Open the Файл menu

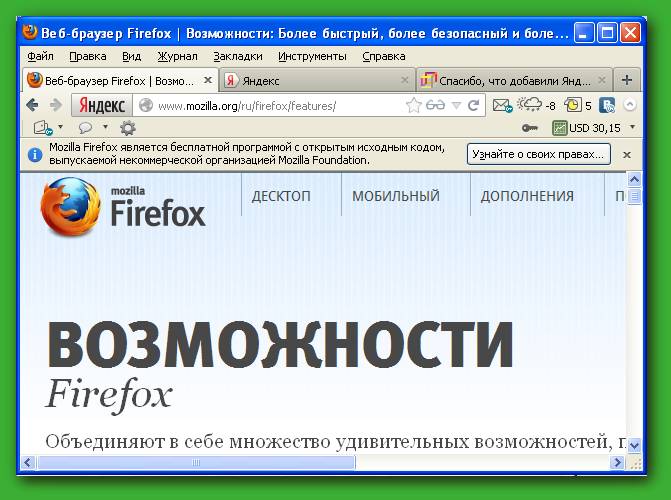(40, 57)
